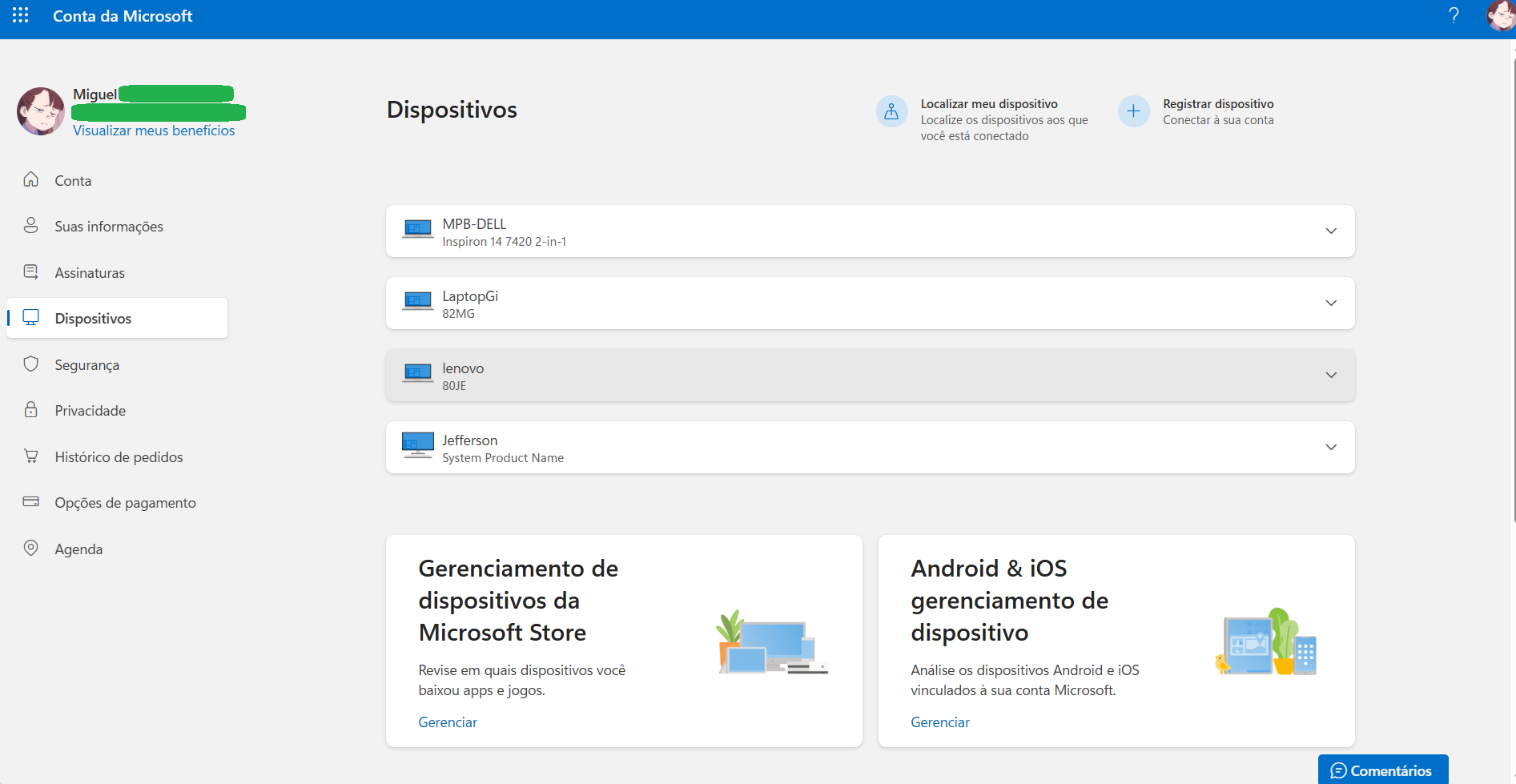This screenshot has width=1516, height=784.
Task: Click the Microsoft Store devices illustration
Action: pyautogui.click(x=772, y=642)
